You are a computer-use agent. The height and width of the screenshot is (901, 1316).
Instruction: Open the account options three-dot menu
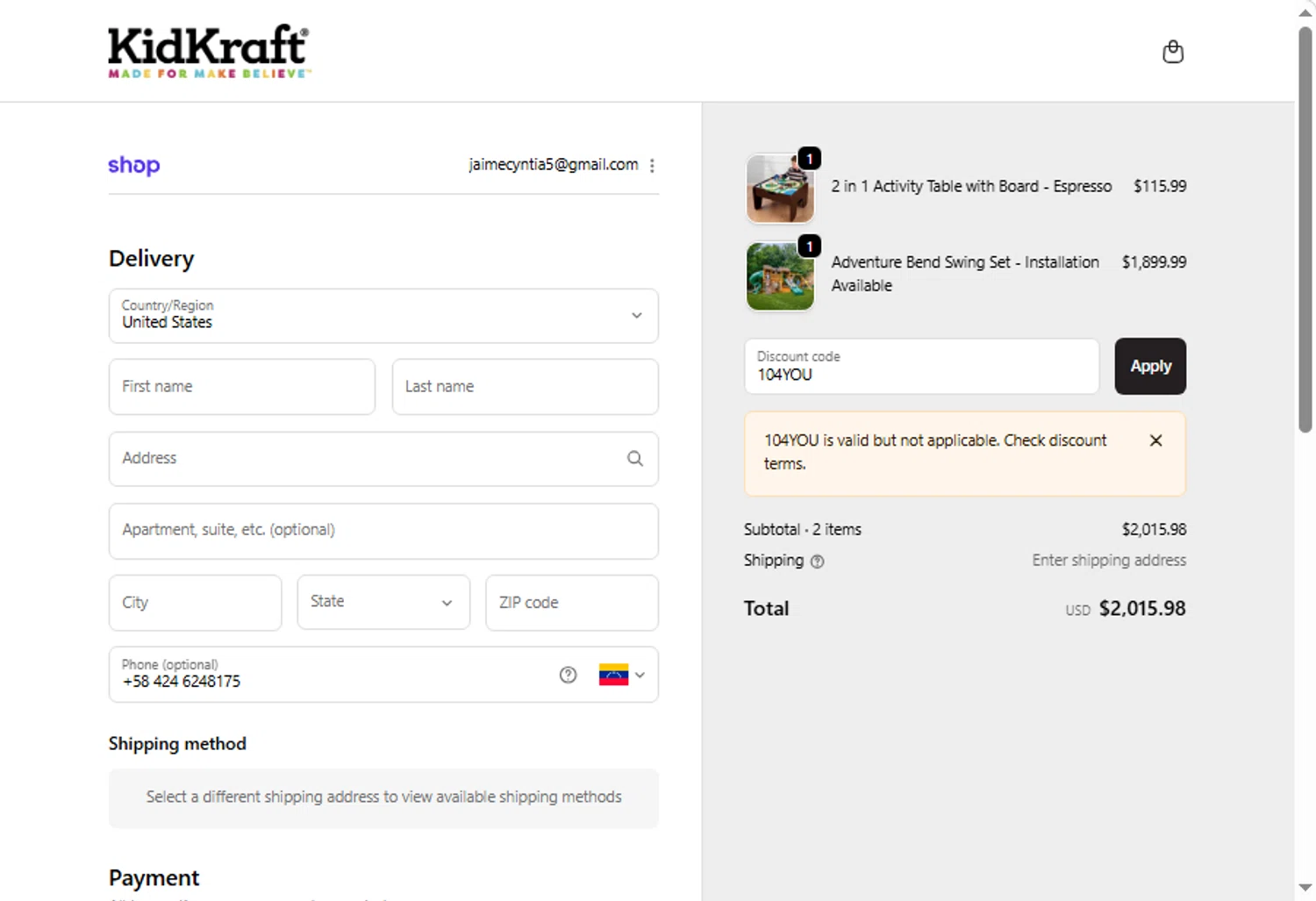(x=652, y=165)
